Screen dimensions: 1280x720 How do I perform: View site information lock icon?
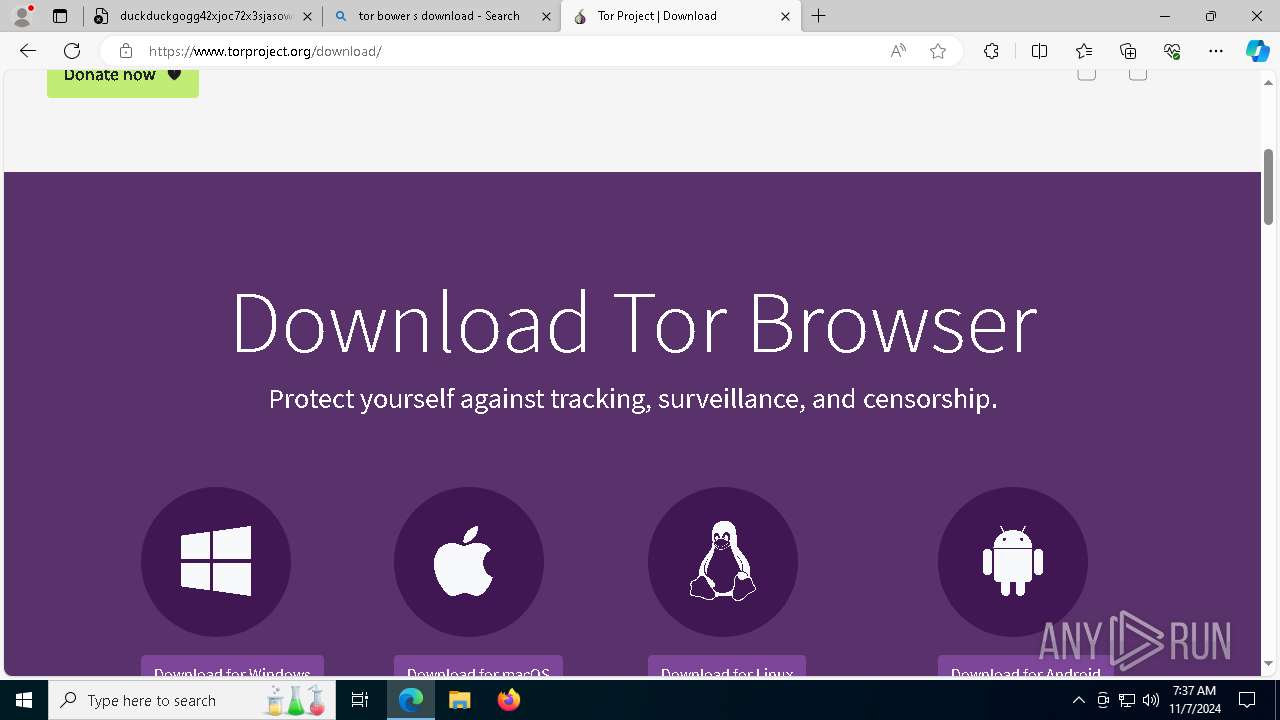pyautogui.click(x=125, y=51)
